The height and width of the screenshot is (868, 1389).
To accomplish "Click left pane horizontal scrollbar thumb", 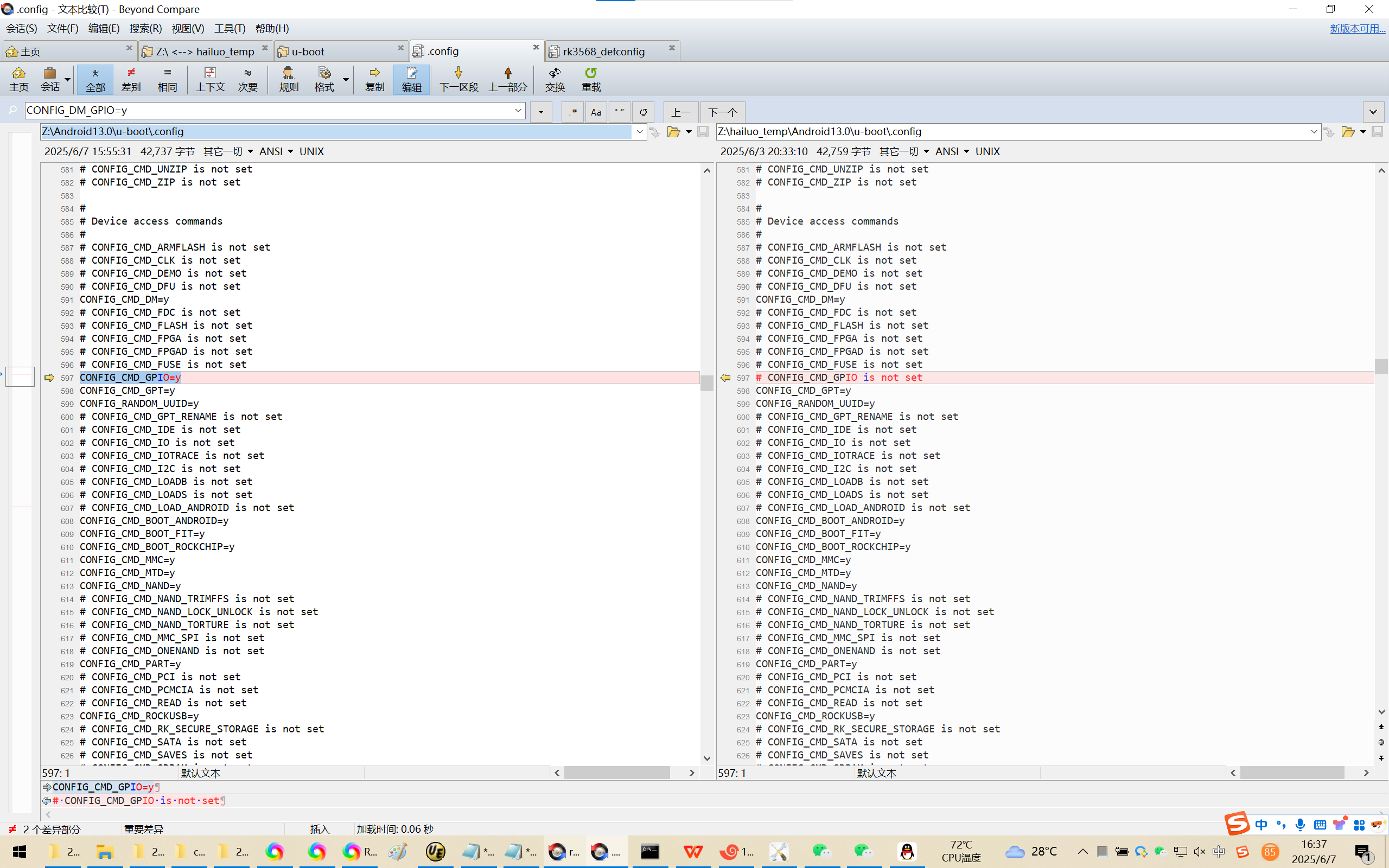I will pyautogui.click(x=616, y=773).
